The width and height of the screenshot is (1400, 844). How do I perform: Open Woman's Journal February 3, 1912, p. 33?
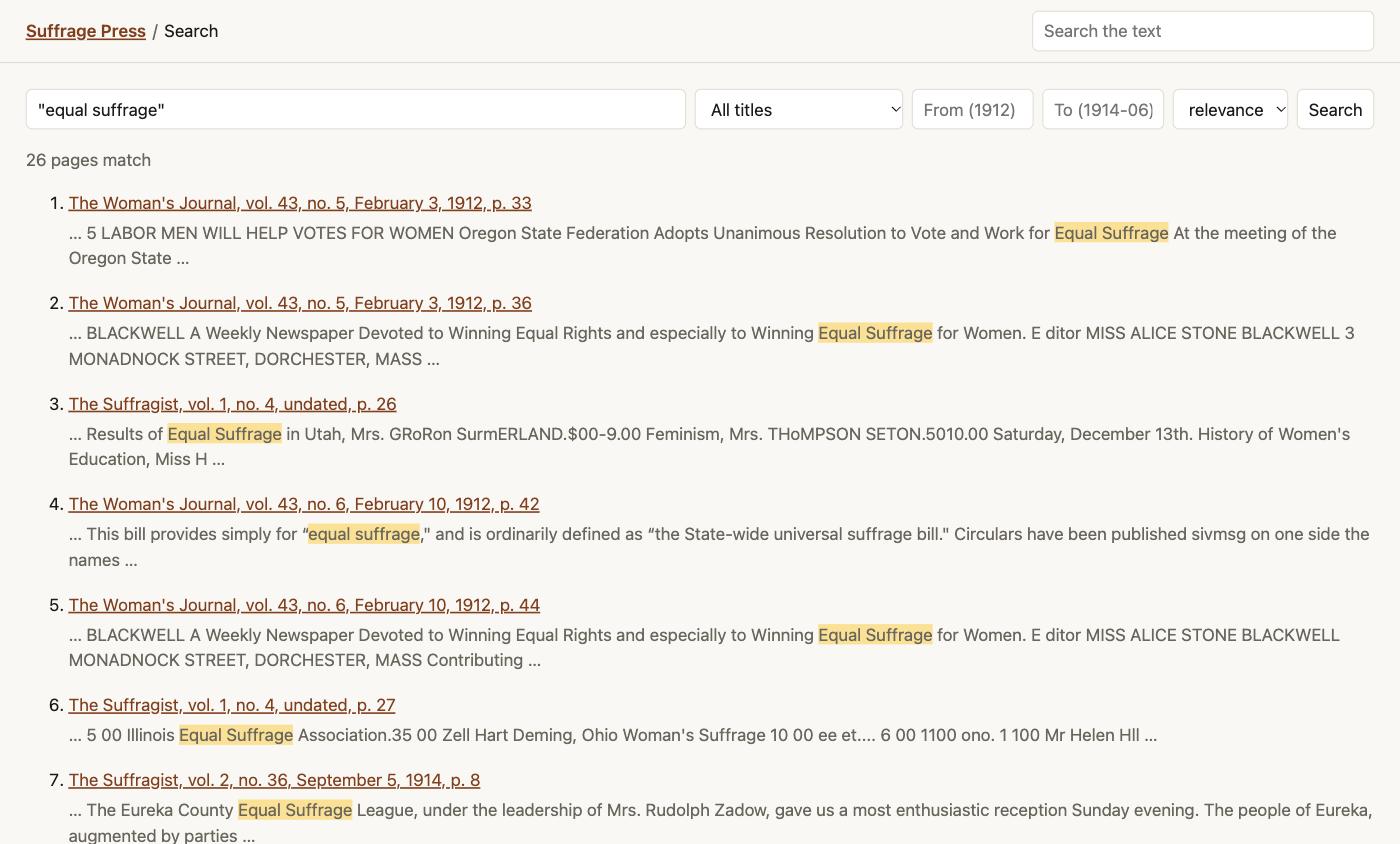pyautogui.click(x=300, y=203)
